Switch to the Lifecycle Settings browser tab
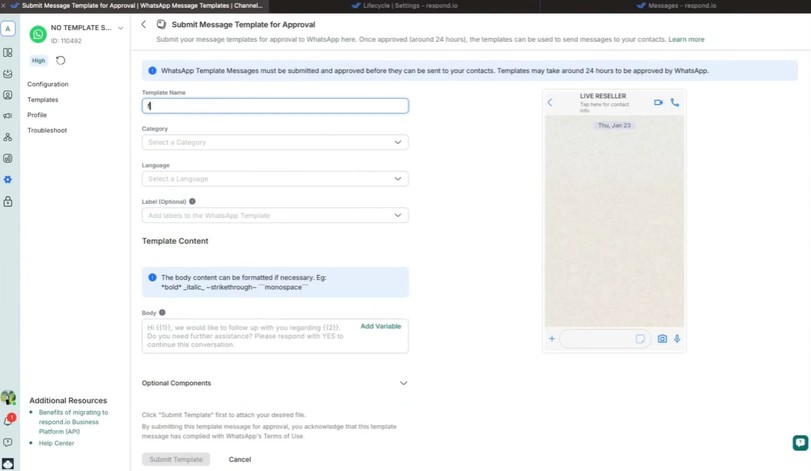The image size is (811, 471). 404,6
